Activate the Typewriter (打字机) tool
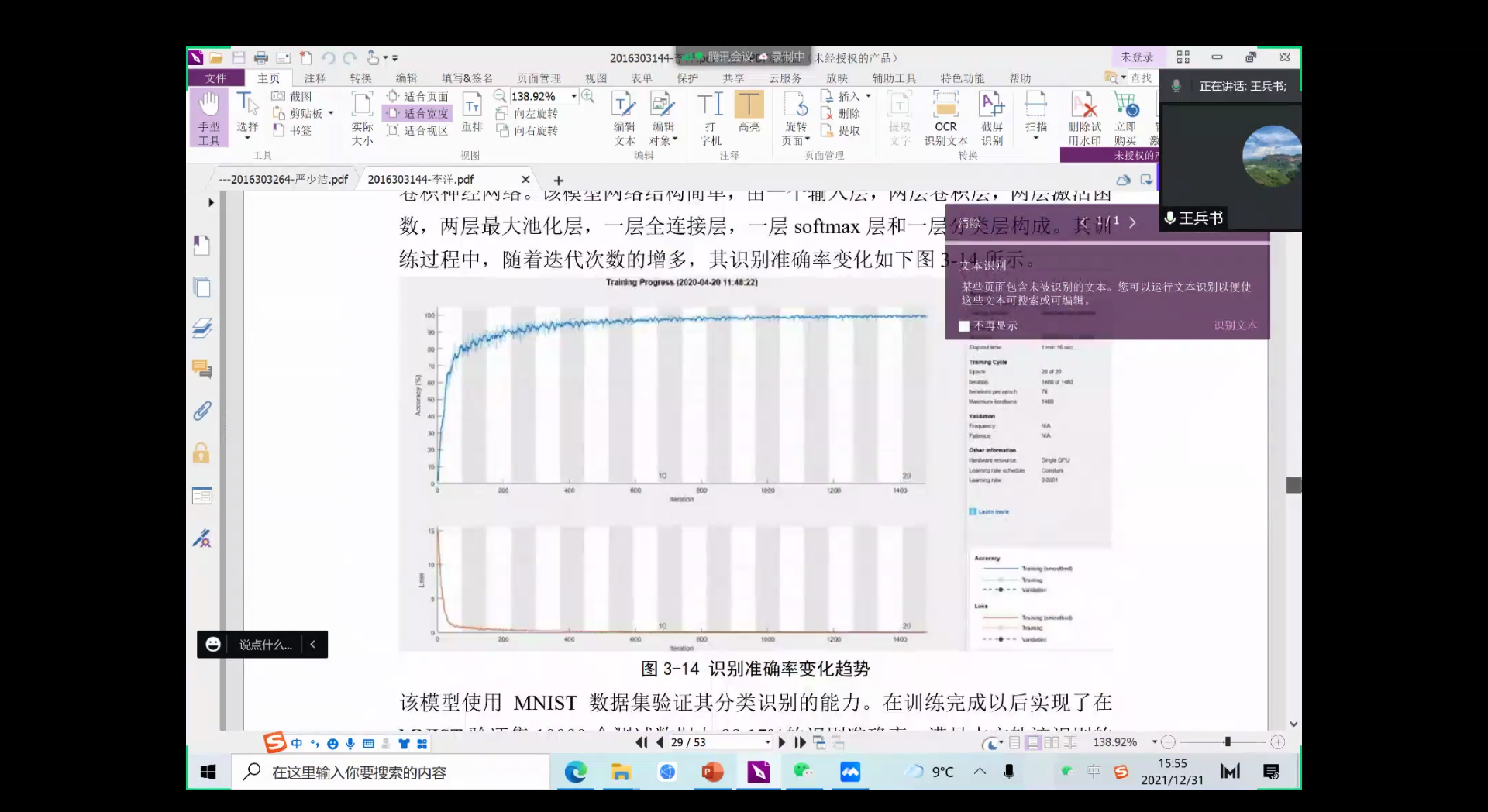Screen dimensions: 1488x812 tap(710, 116)
